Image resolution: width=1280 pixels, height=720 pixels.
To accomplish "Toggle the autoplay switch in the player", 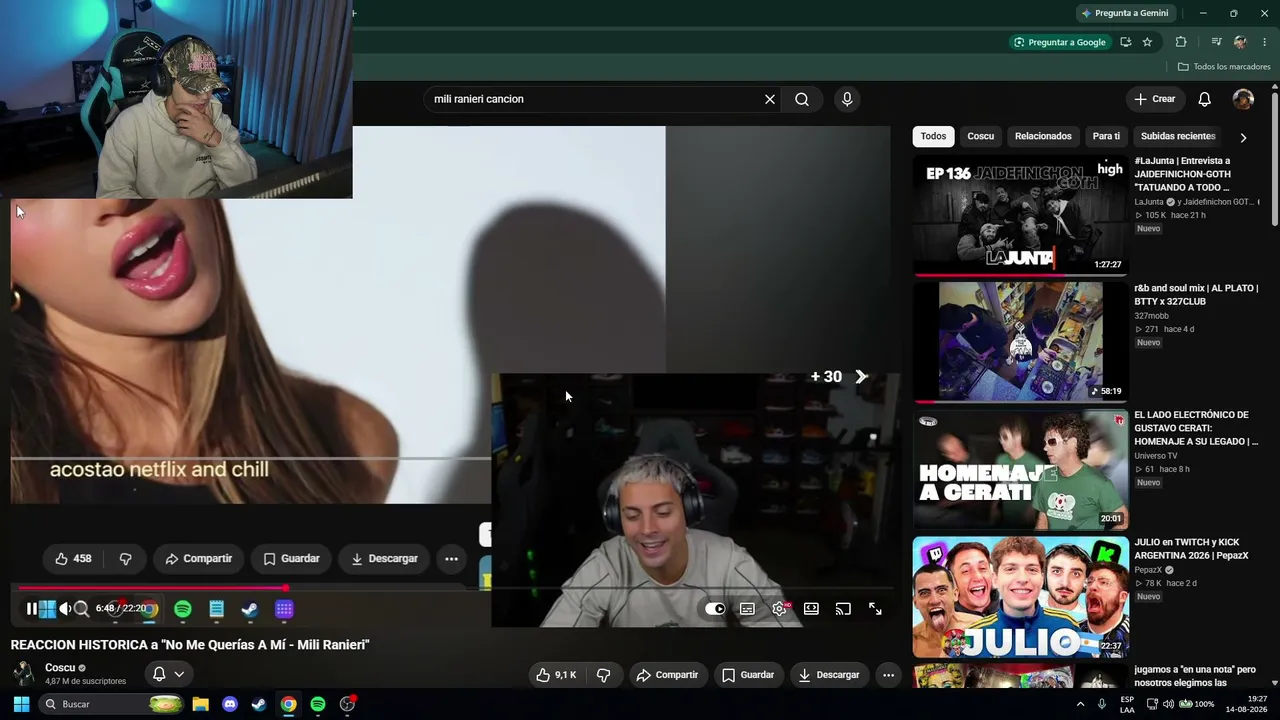I will 715,609.
